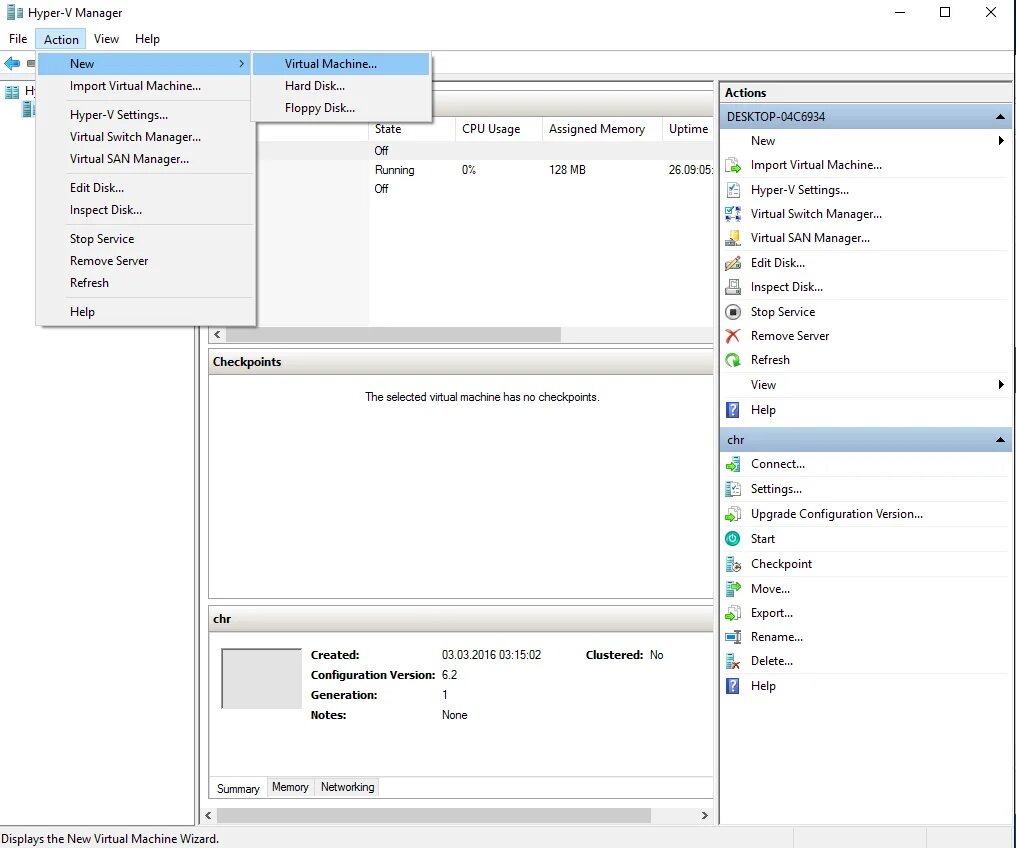Click red X Remove Server icon

coord(733,336)
